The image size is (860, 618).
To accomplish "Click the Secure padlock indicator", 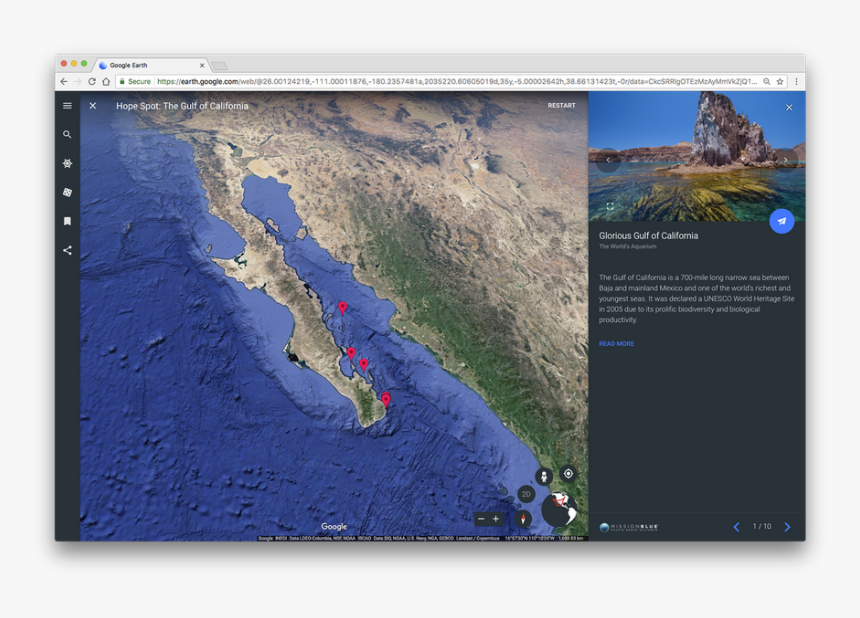I will (135, 81).
